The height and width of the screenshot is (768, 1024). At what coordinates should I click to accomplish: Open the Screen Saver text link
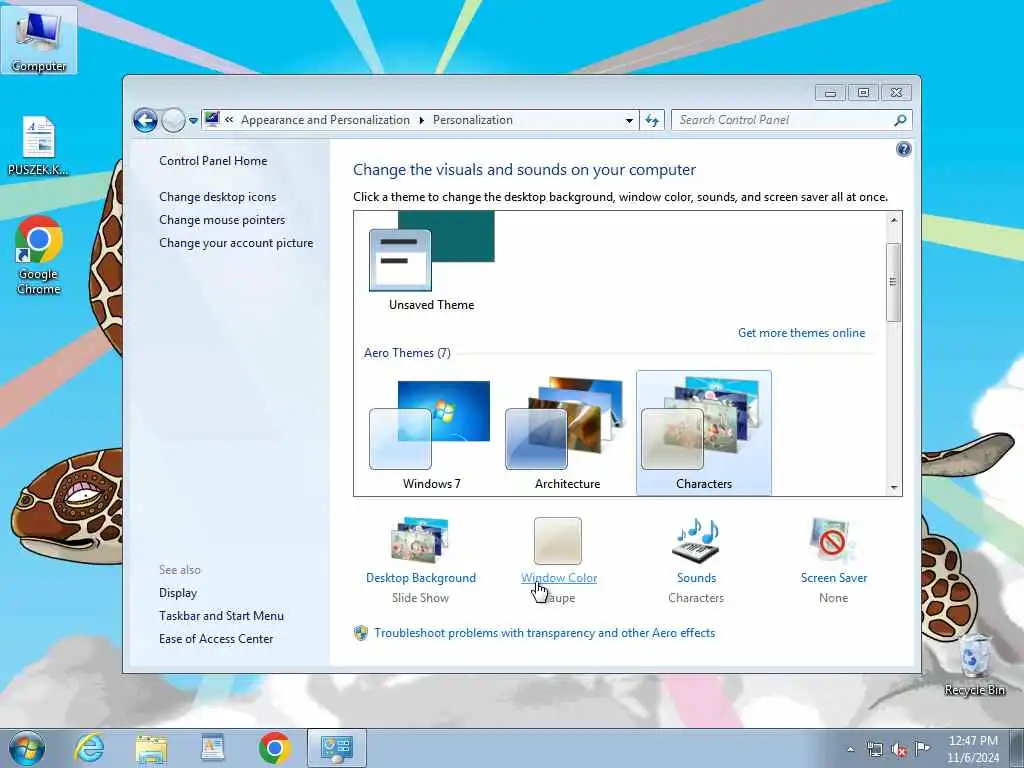[x=834, y=578]
